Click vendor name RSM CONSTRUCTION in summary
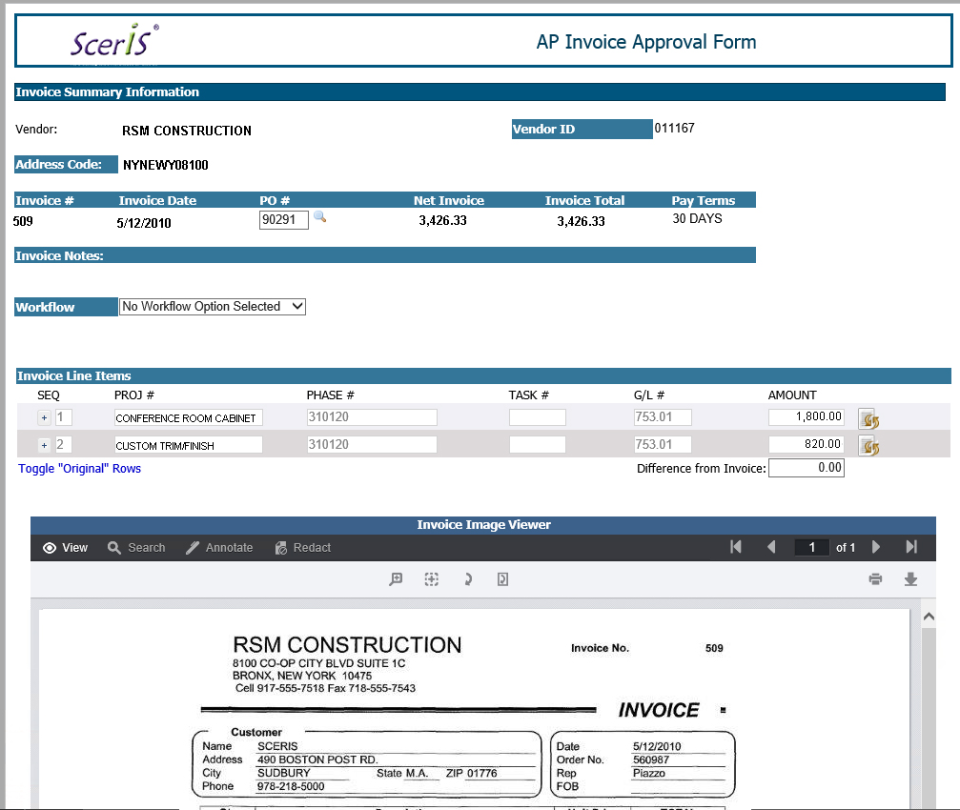Screen dimensions: 960x810 click(x=187, y=130)
